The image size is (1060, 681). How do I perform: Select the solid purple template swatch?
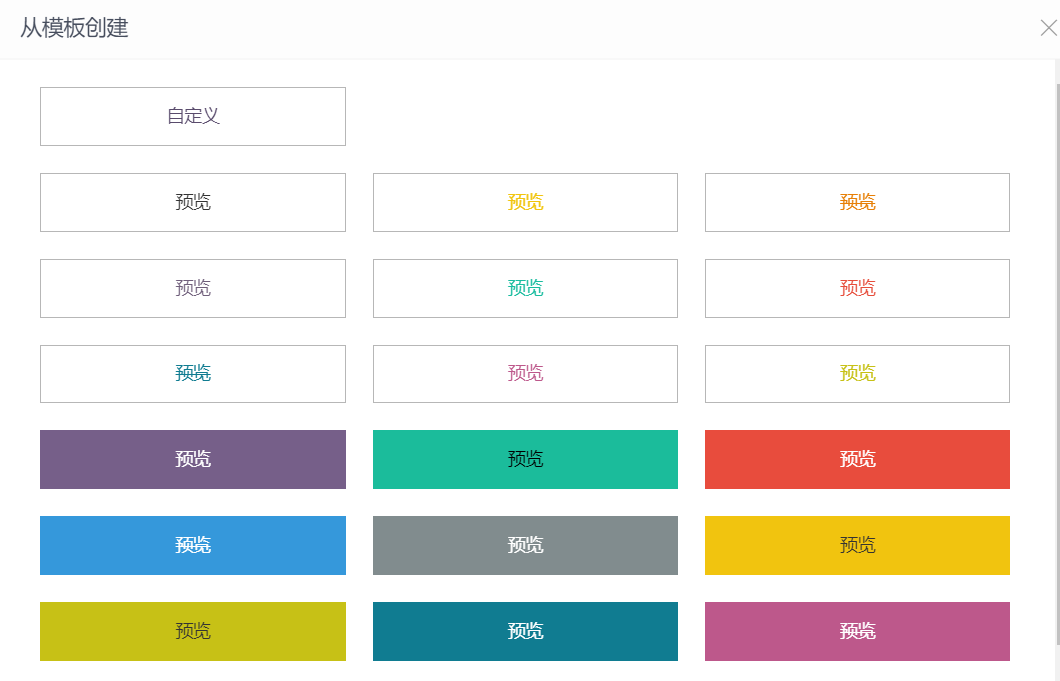(193, 460)
